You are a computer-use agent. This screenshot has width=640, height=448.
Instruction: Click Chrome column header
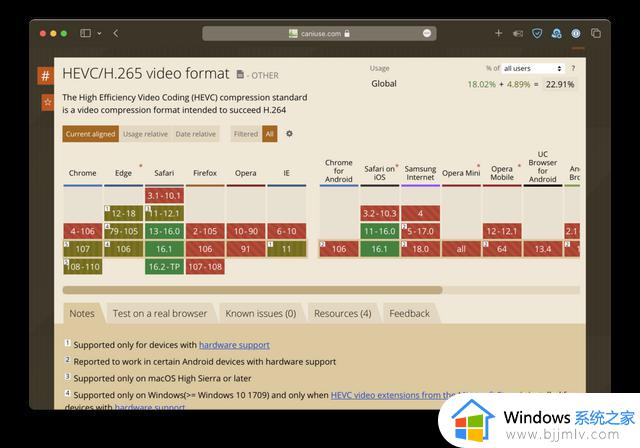coord(82,173)
